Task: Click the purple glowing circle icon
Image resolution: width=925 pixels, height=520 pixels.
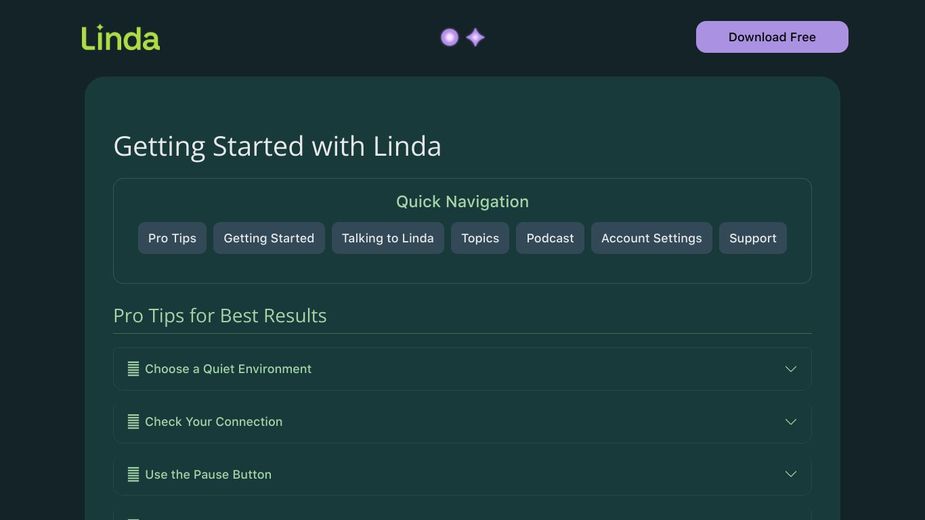Action: [x=450, y=37]
